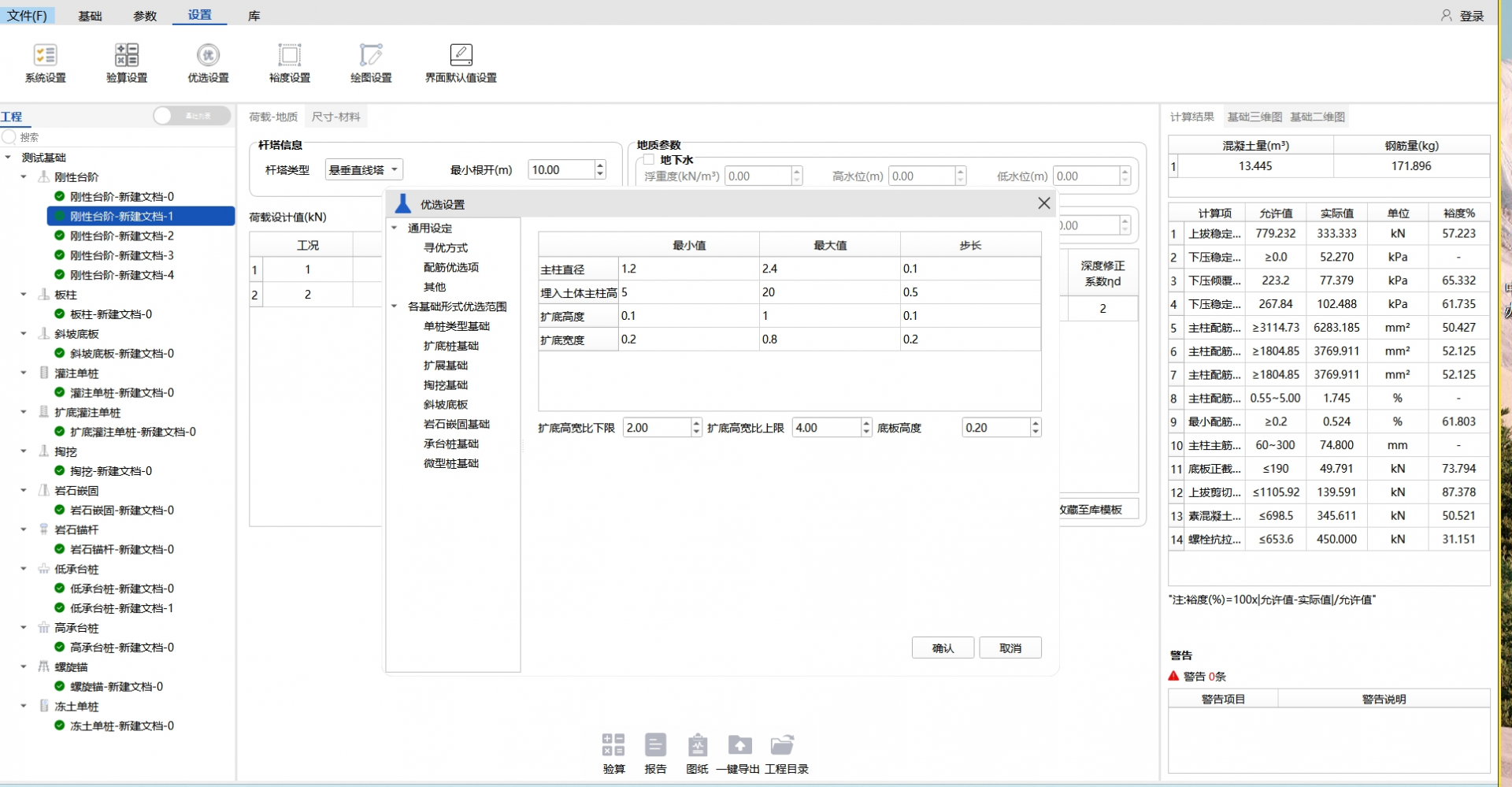The width and height of the screenshot is (1512, 787).
Task: Enable the 地下水 checkbox
Action: click(650, 160)
